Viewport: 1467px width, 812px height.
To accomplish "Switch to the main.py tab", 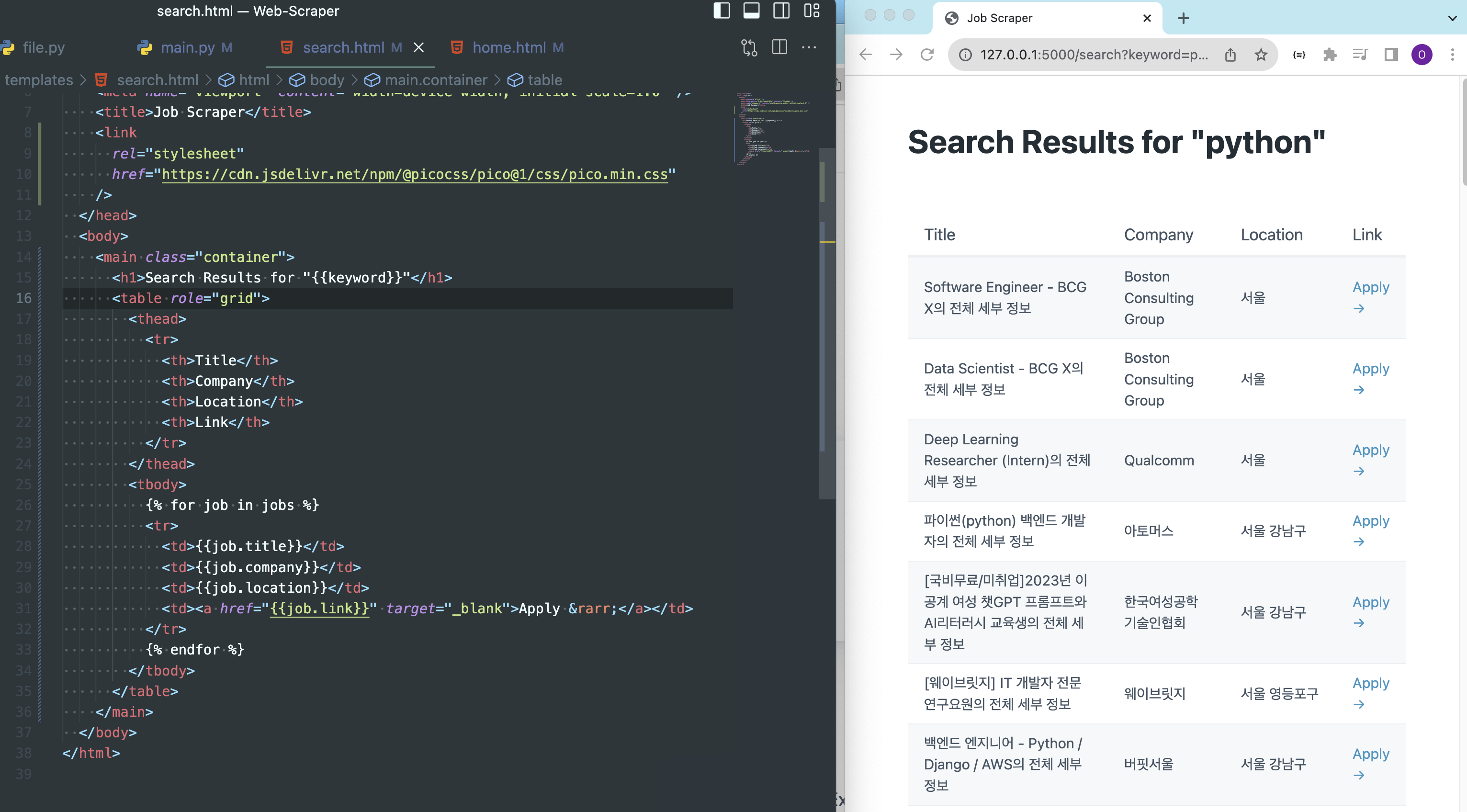I will tap(187, 47).
